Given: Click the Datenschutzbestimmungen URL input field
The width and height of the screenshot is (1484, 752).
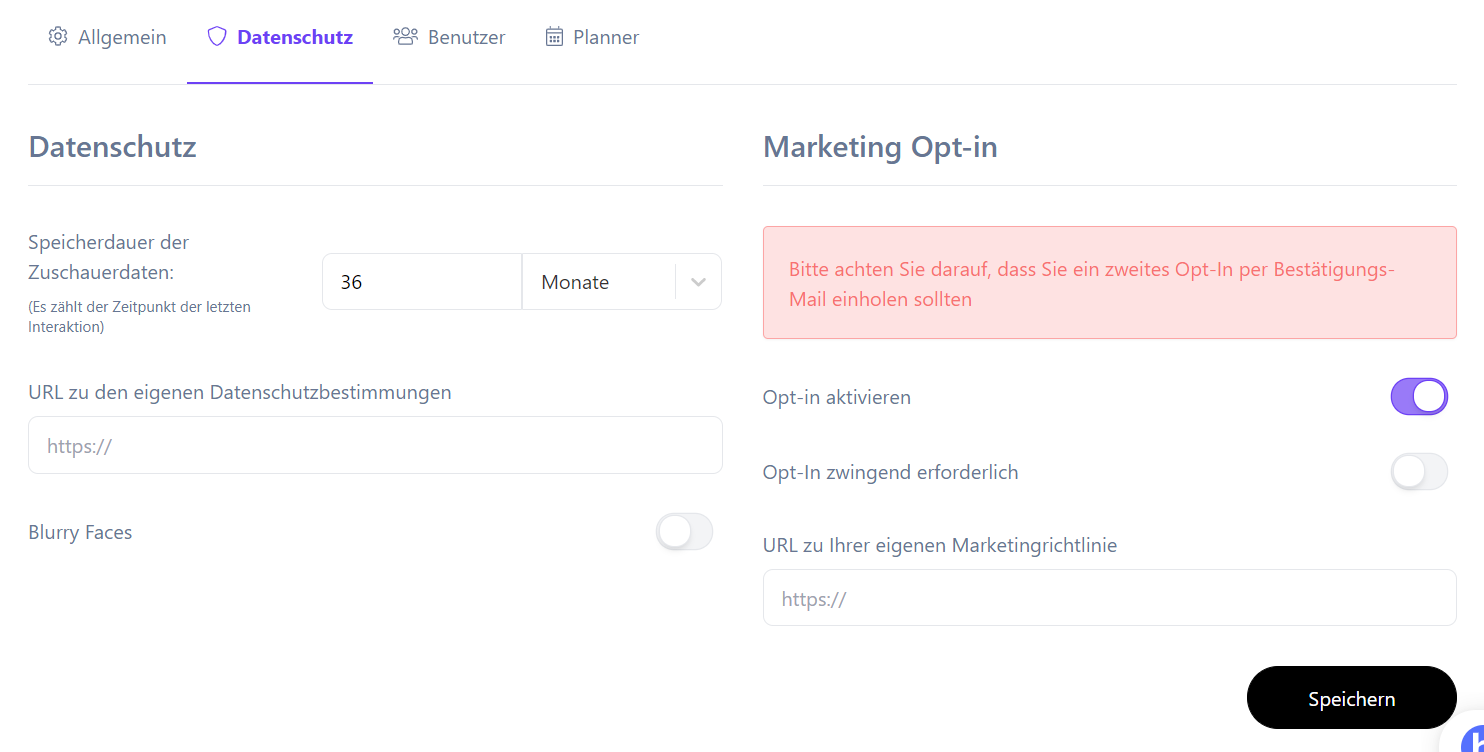Looking at the screenshot, I should 375,445.
